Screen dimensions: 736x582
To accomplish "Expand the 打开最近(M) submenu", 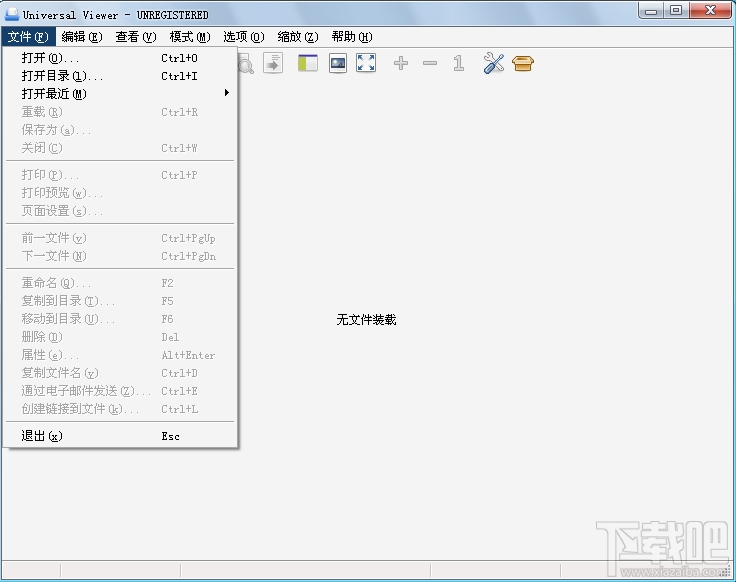I will point(120,94).
